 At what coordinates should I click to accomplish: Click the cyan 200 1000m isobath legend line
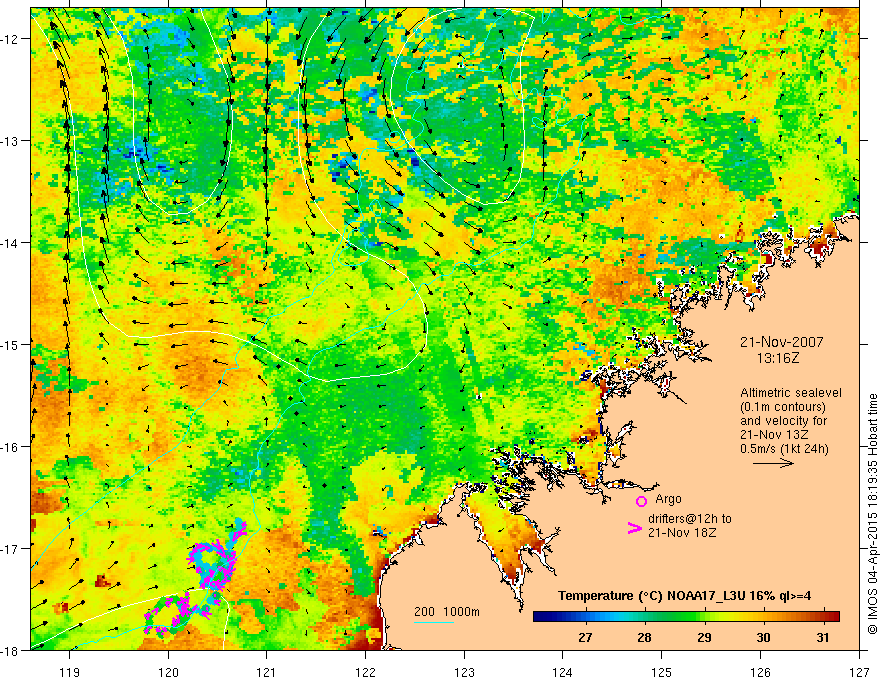click(x=434, y=622)
